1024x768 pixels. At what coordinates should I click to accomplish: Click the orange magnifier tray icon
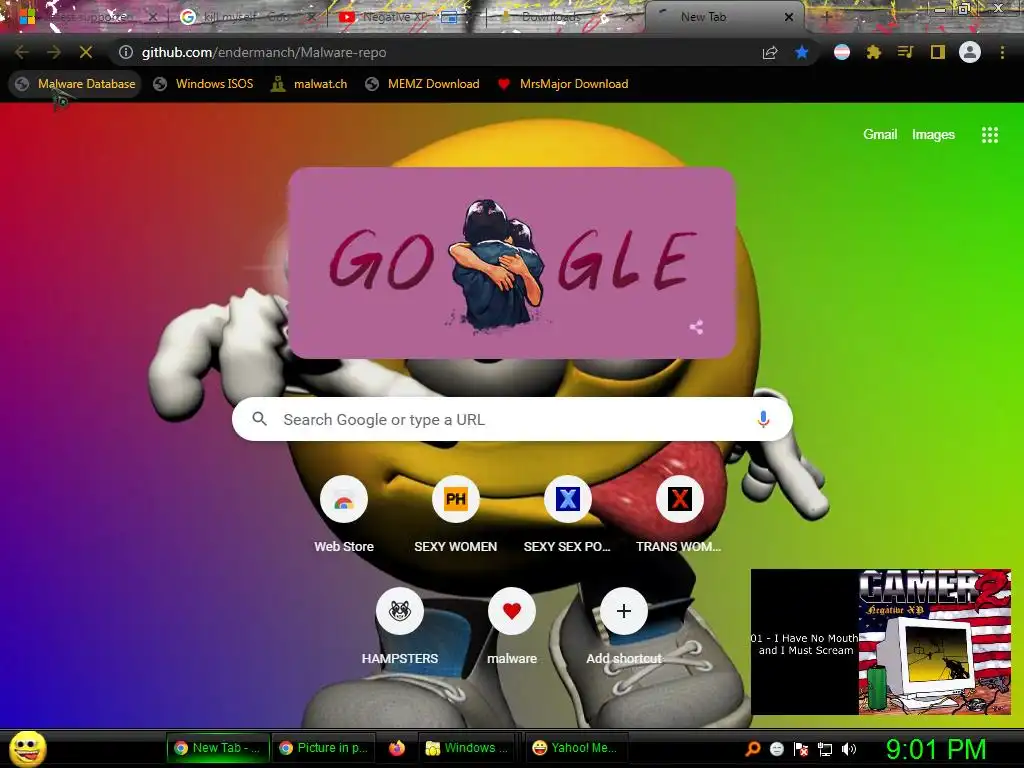tap(752, 749)
